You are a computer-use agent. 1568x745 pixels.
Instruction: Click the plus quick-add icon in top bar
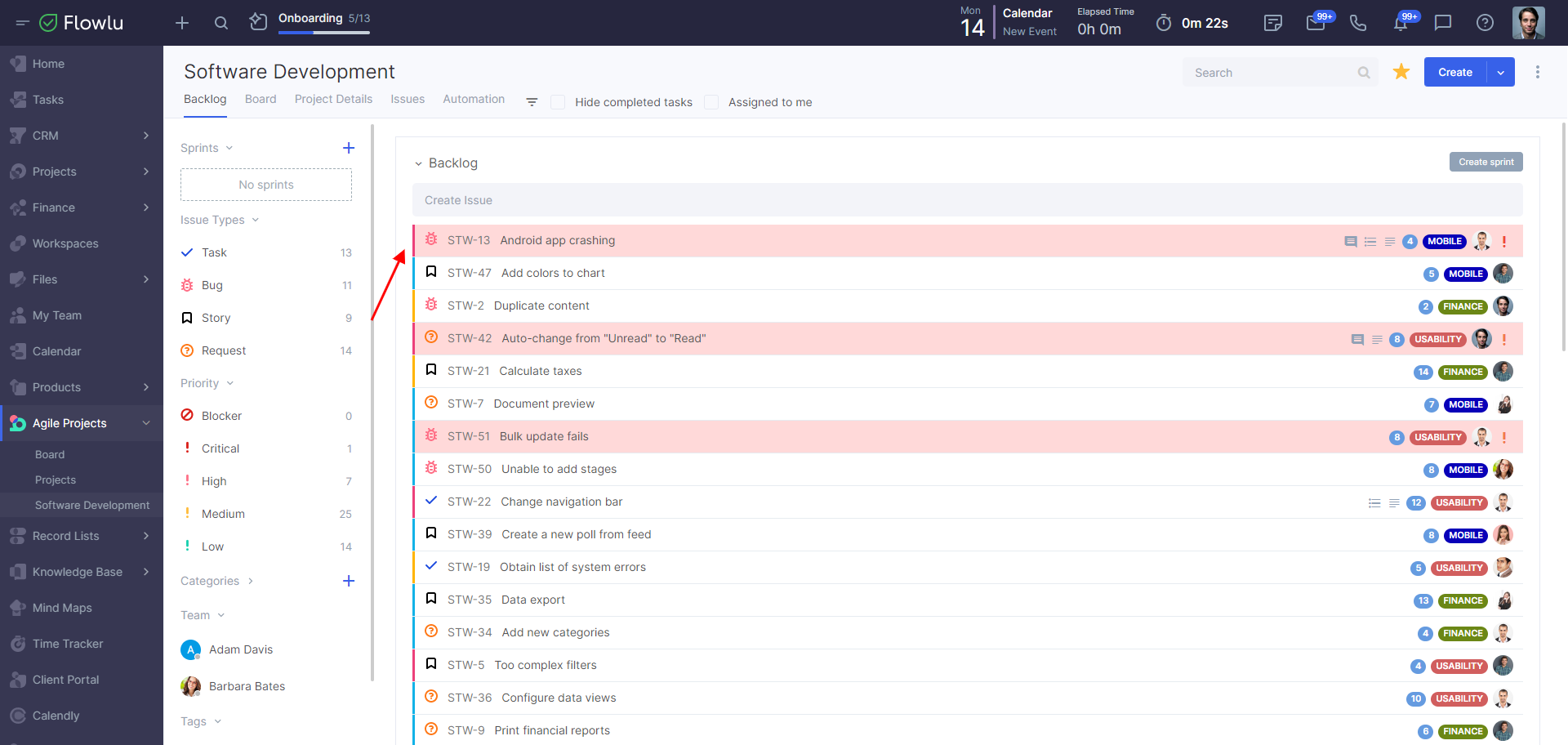point(182,23)
